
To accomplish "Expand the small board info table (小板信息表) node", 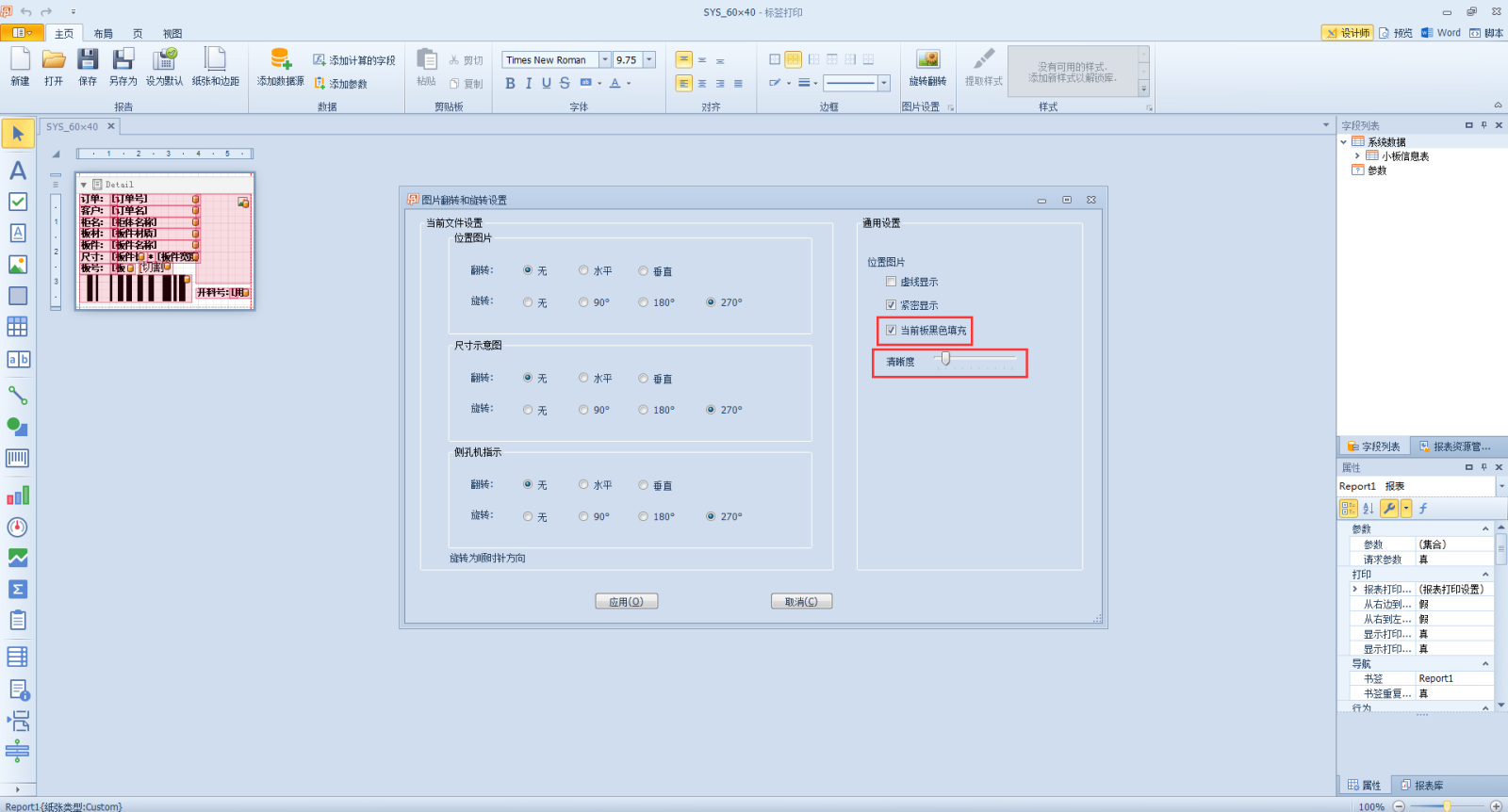I will 1357,156.
